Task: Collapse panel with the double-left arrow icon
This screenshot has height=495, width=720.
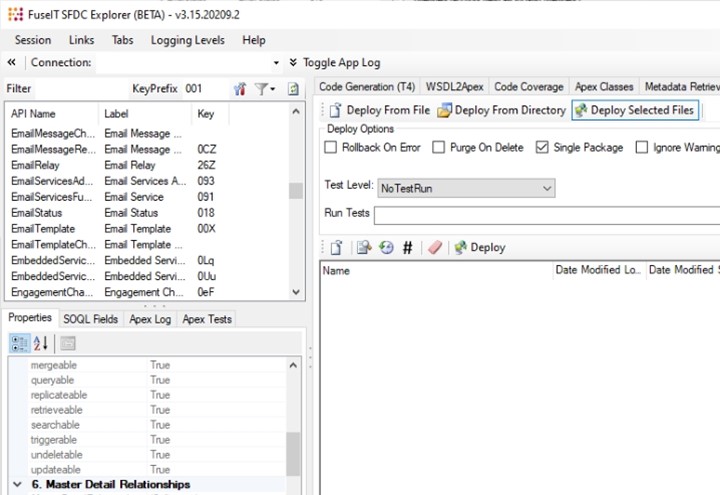Action: (11, 62)
